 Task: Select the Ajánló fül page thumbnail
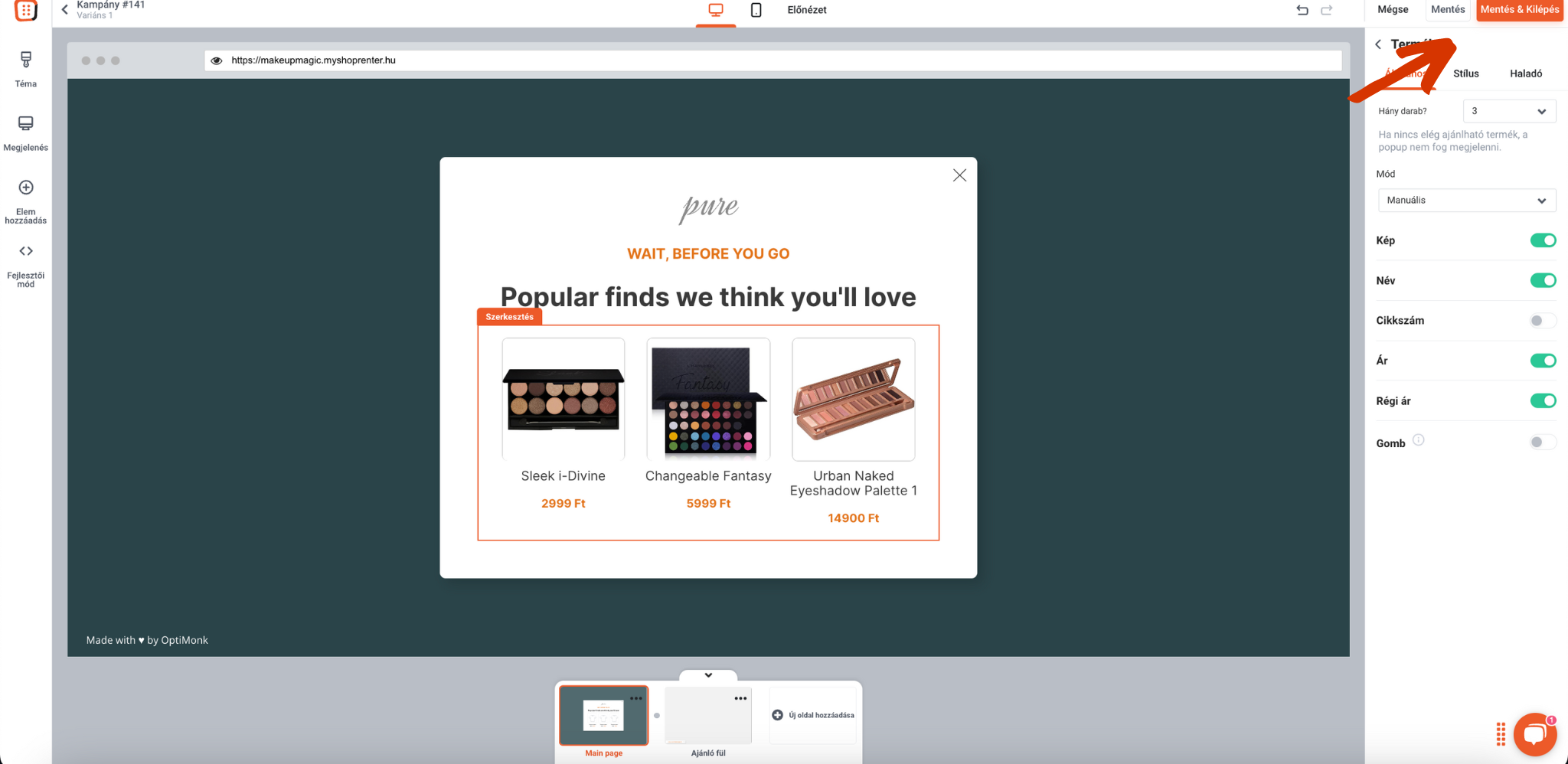click(708, 716)
